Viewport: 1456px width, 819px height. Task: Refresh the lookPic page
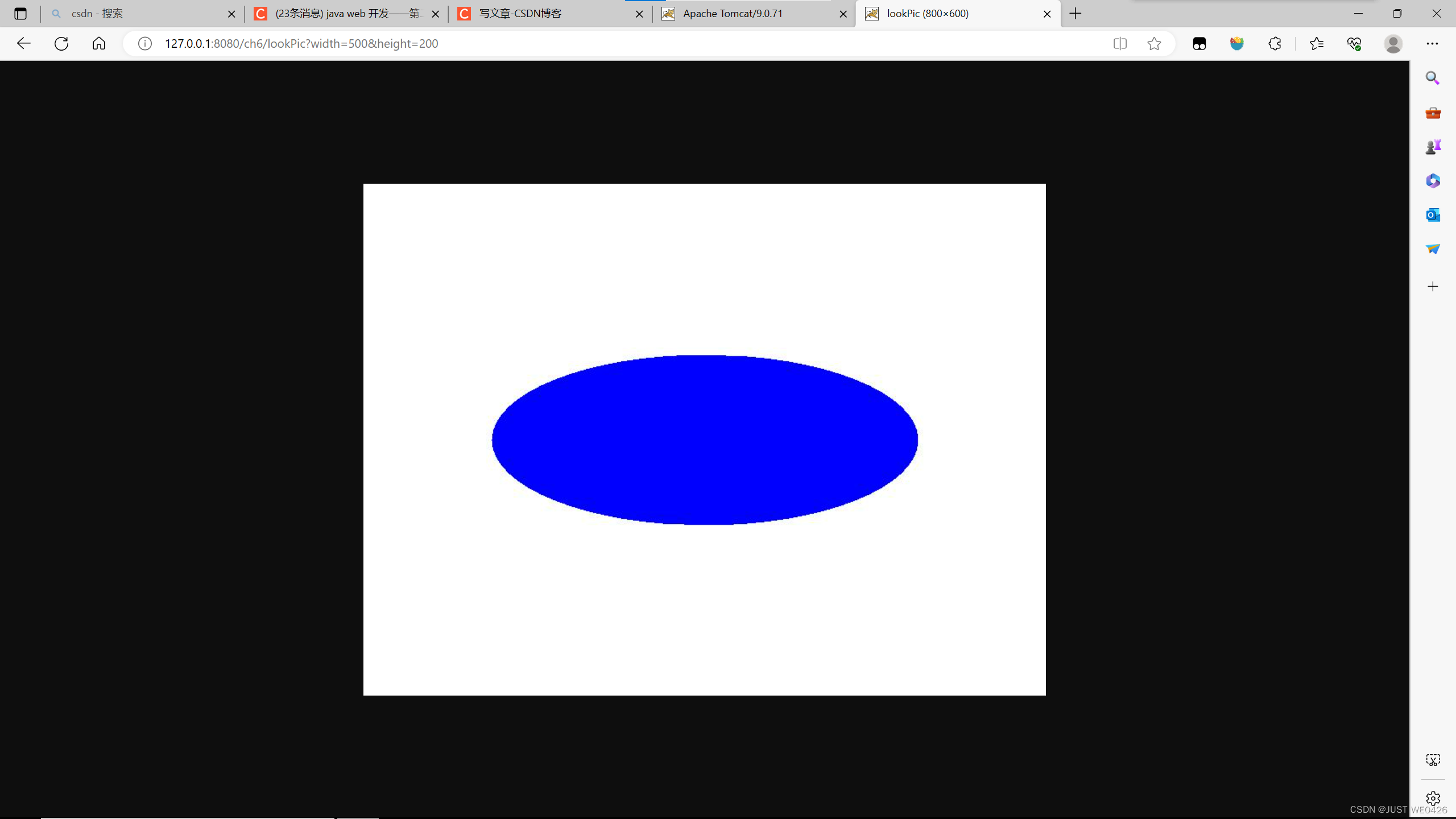(61, 43)
